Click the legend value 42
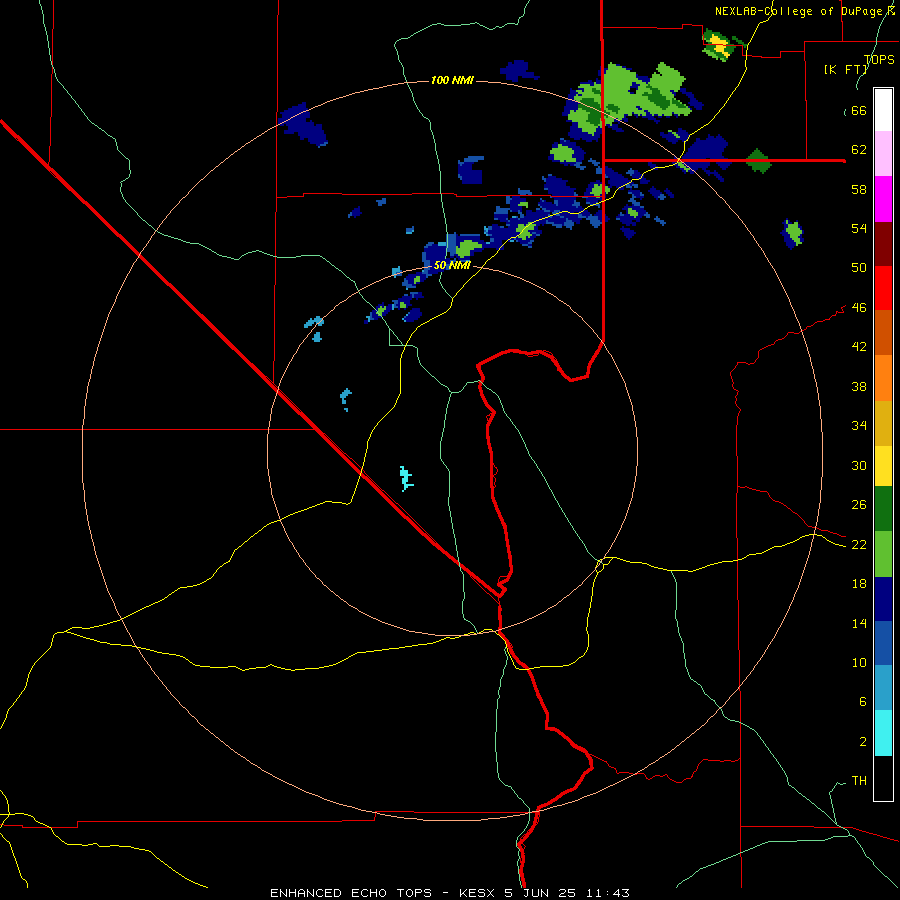 tap(859, 347)
